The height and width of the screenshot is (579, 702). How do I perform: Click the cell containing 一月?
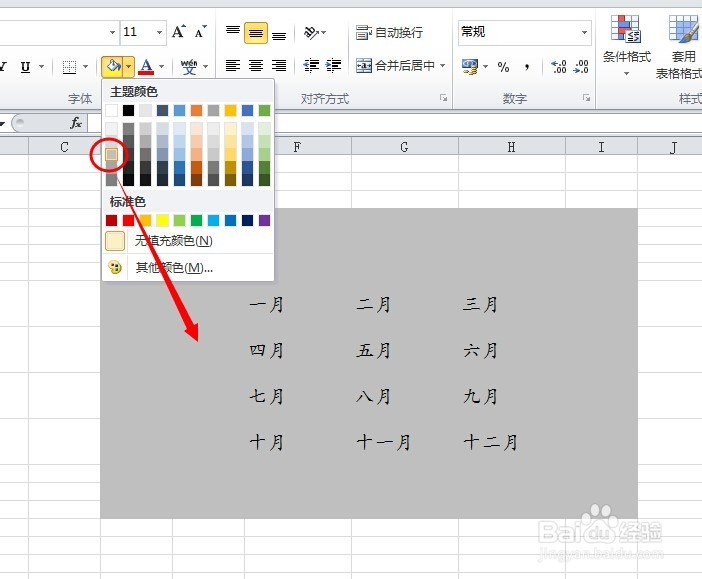click(298, 305)
